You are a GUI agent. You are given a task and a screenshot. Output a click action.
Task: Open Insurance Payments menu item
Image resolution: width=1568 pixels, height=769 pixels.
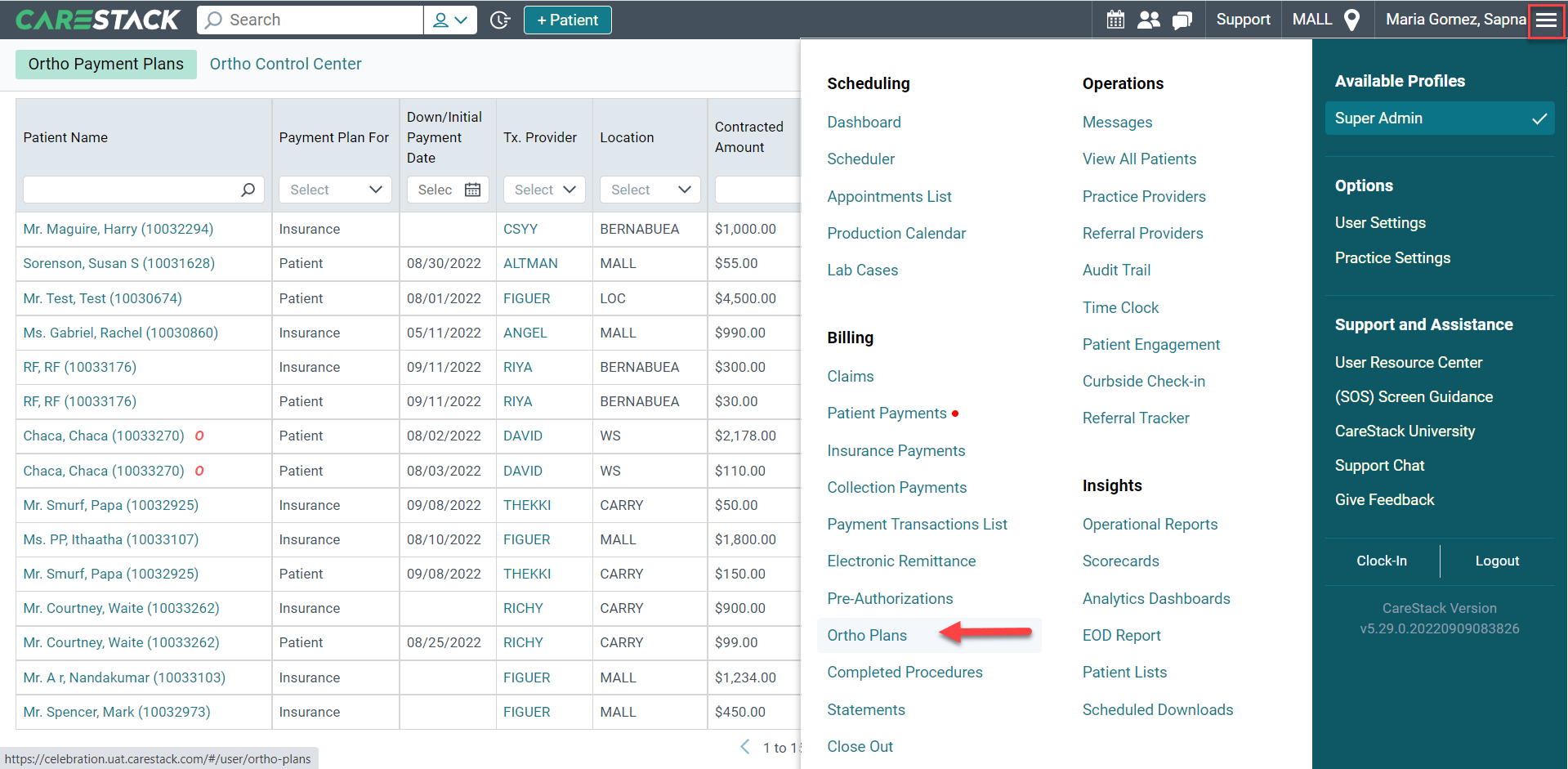point(896,450)
